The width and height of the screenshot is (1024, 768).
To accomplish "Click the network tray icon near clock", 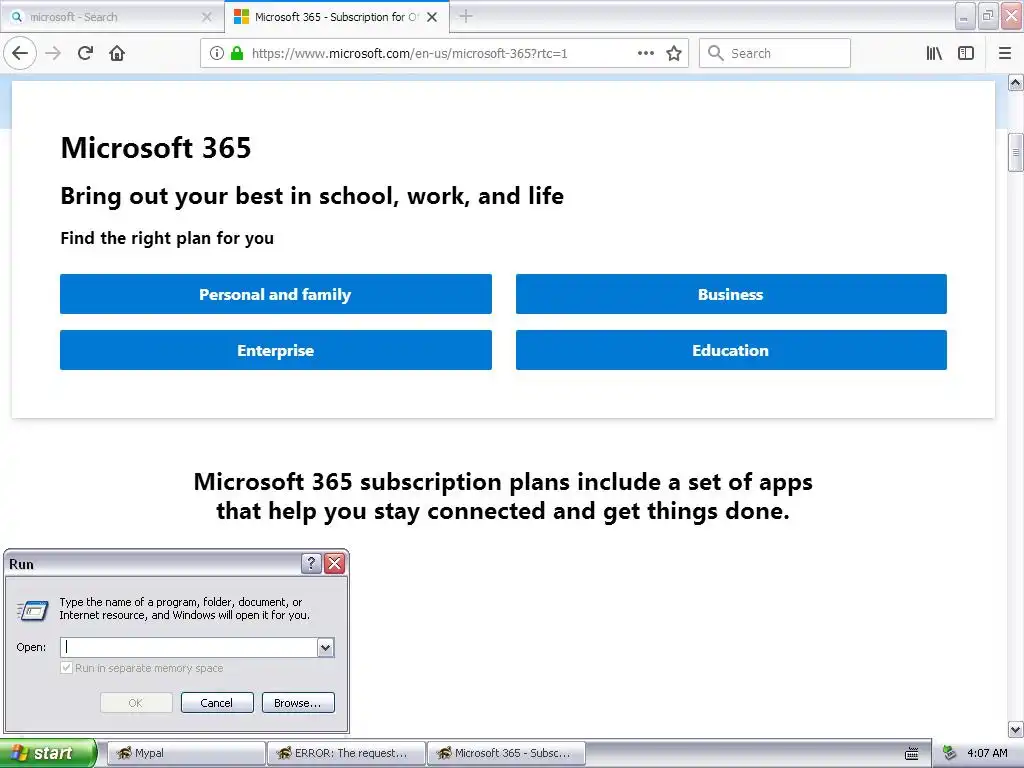I will tap(950, 753).
